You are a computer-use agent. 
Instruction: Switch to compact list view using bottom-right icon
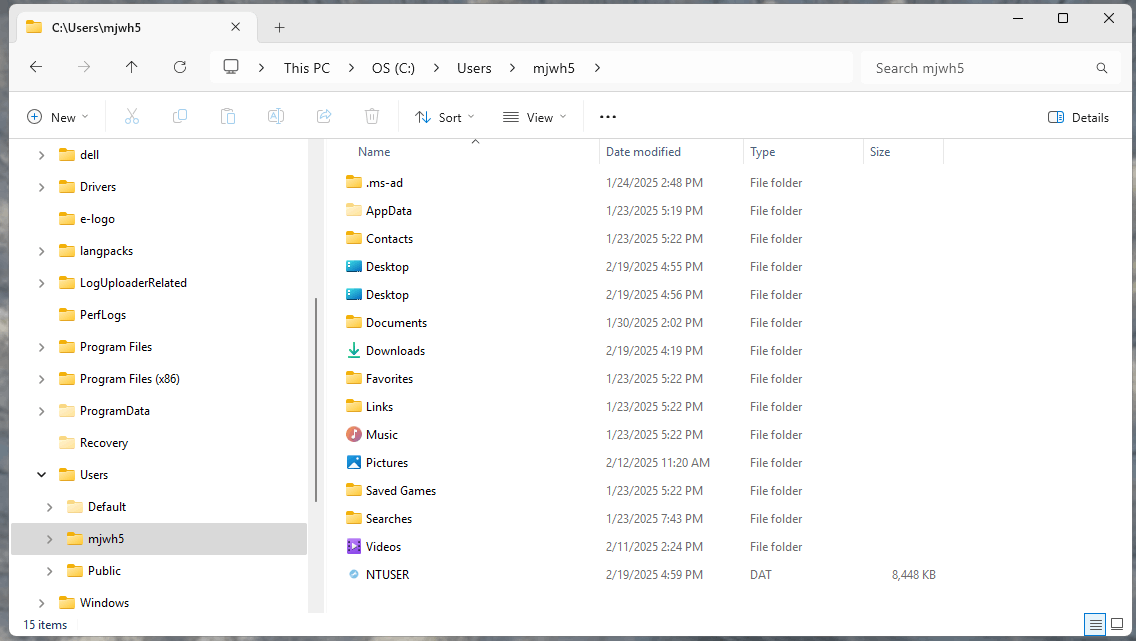coord(1116,624)
